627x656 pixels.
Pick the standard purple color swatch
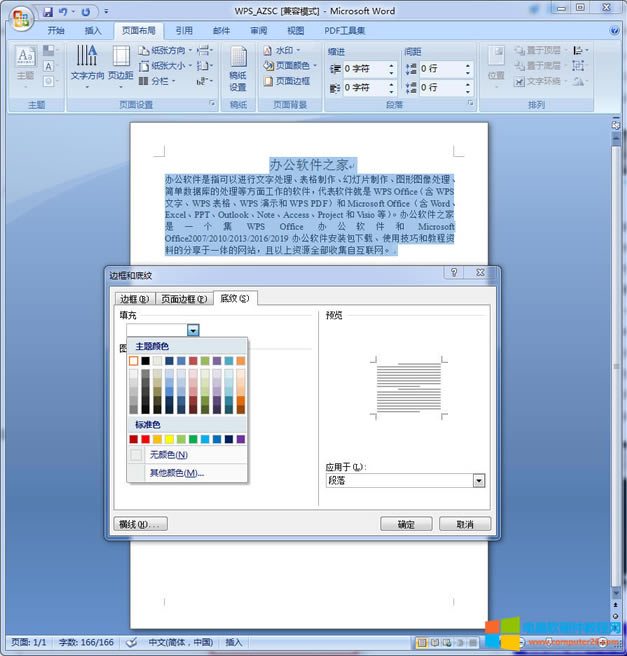pos(241,439)
